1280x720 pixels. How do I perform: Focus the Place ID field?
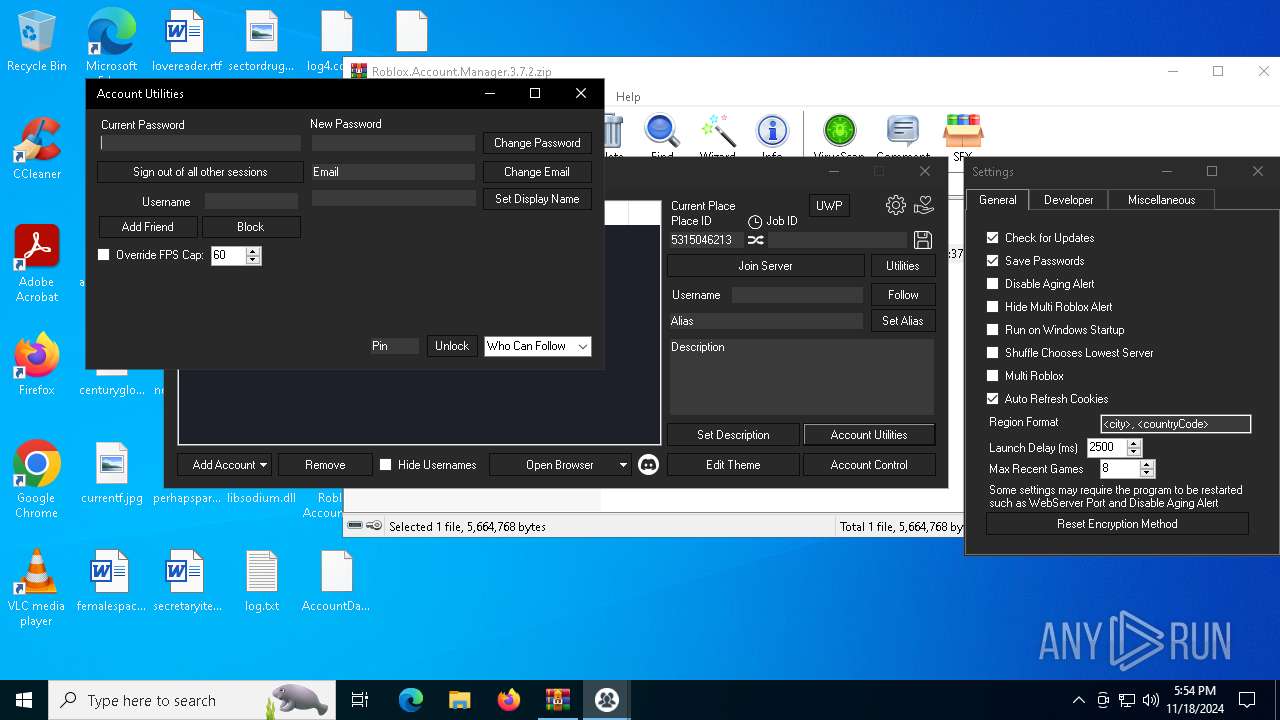pos(706,240)
